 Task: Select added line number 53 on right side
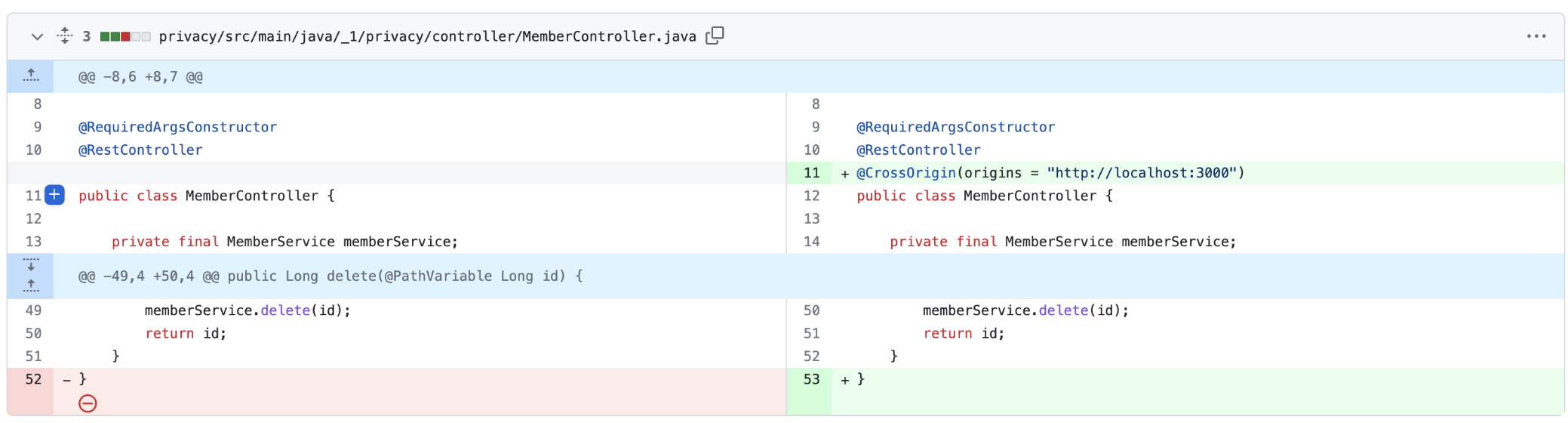click(811, 379)
